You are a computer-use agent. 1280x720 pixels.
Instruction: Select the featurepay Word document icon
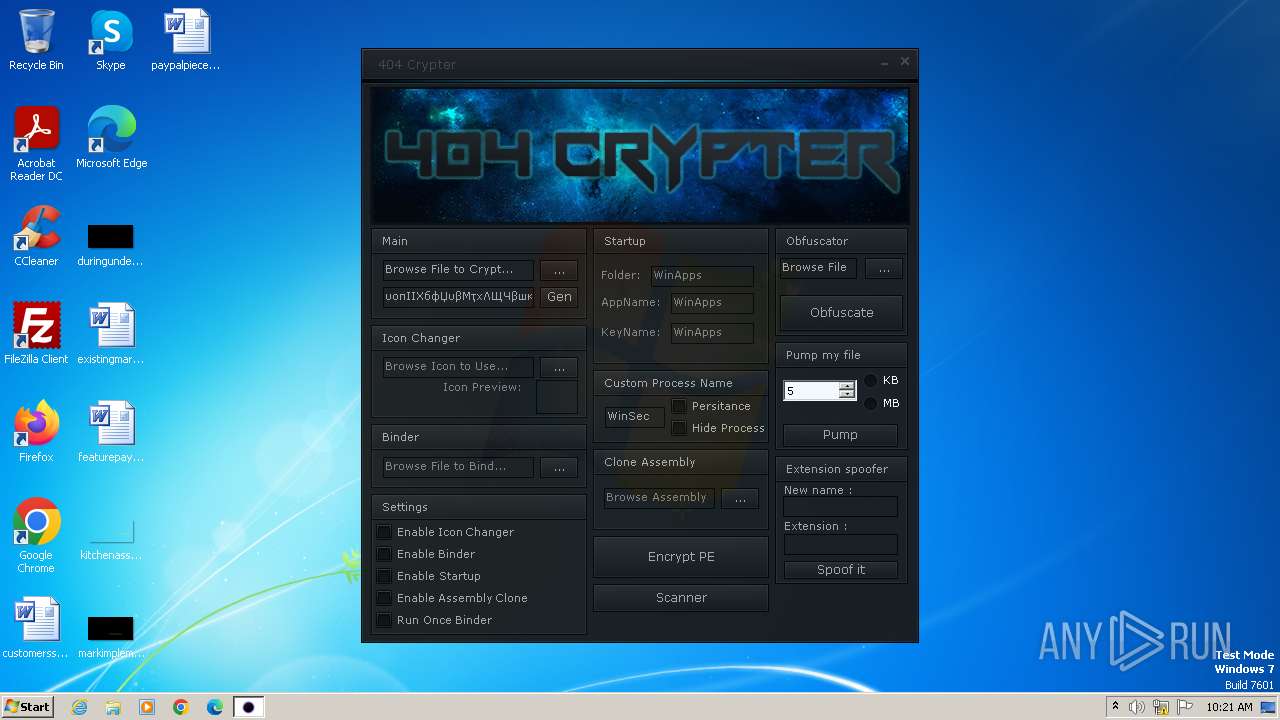point(110,432)
